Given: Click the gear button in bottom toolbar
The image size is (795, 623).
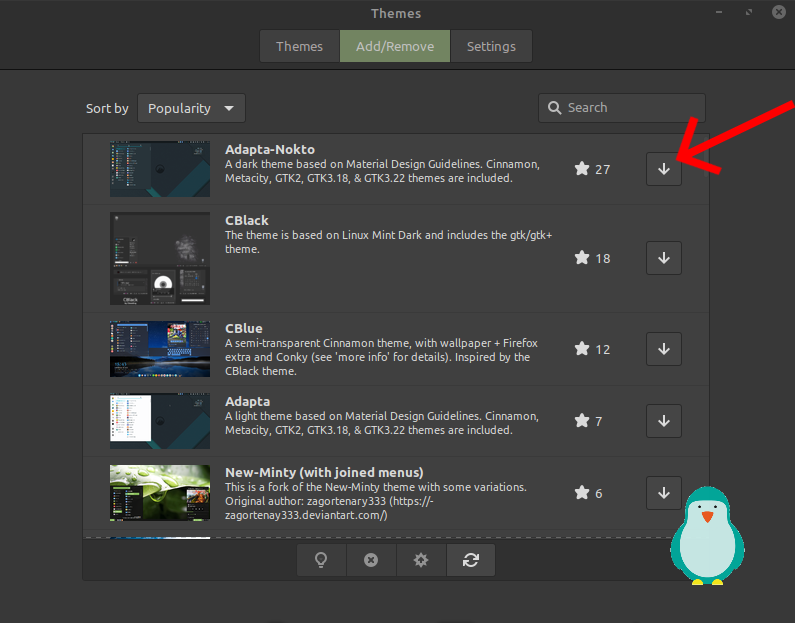Looking at the screenshot, I should (421, 560).
